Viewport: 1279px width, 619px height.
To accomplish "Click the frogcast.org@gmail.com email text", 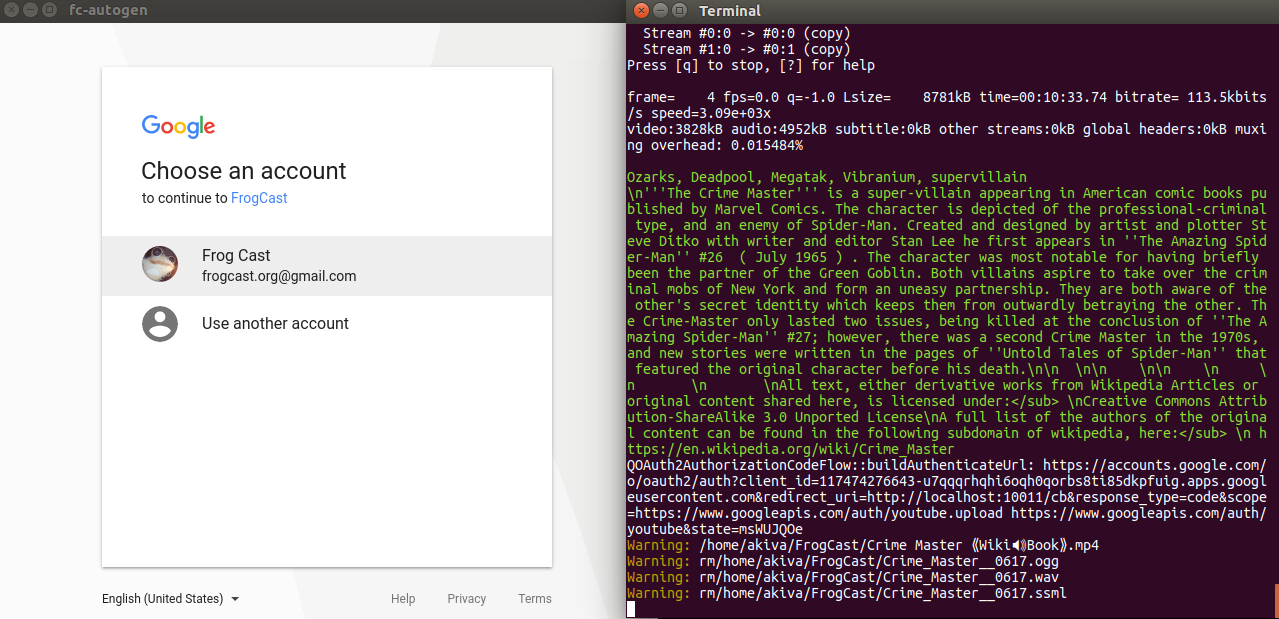I will point(279,276).
